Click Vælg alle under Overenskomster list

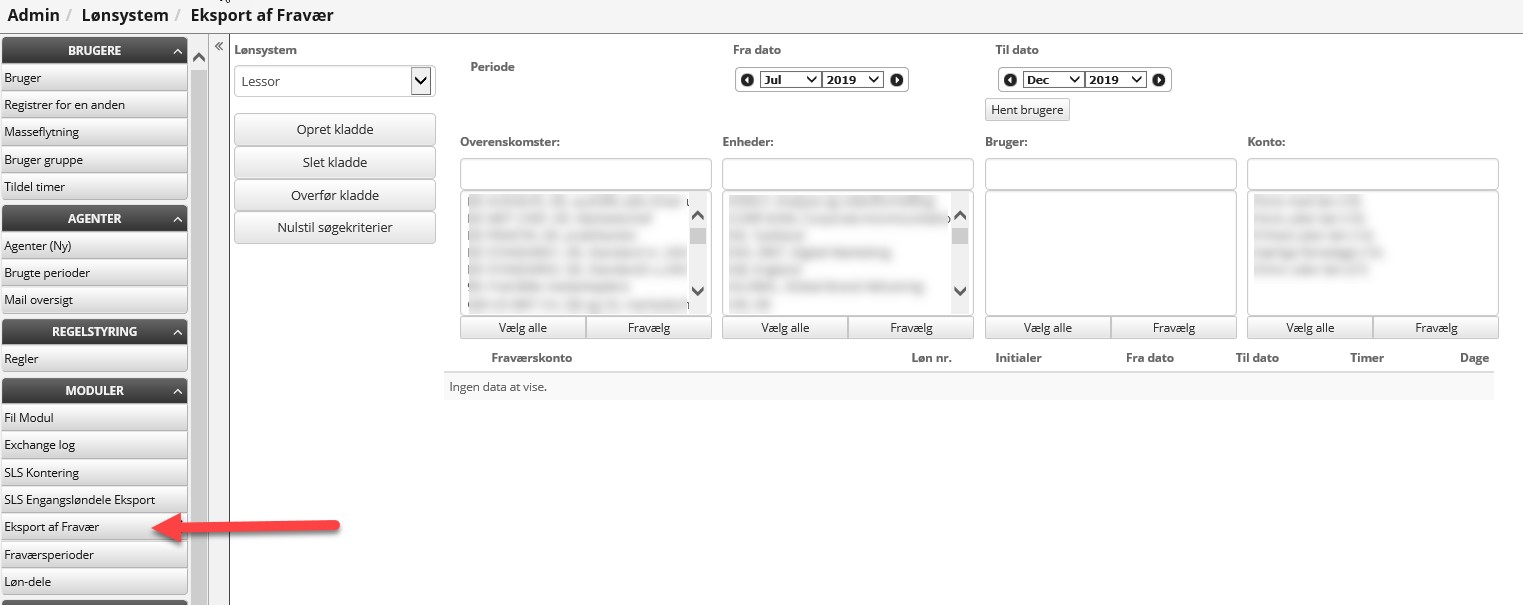[x=523, y=327]
